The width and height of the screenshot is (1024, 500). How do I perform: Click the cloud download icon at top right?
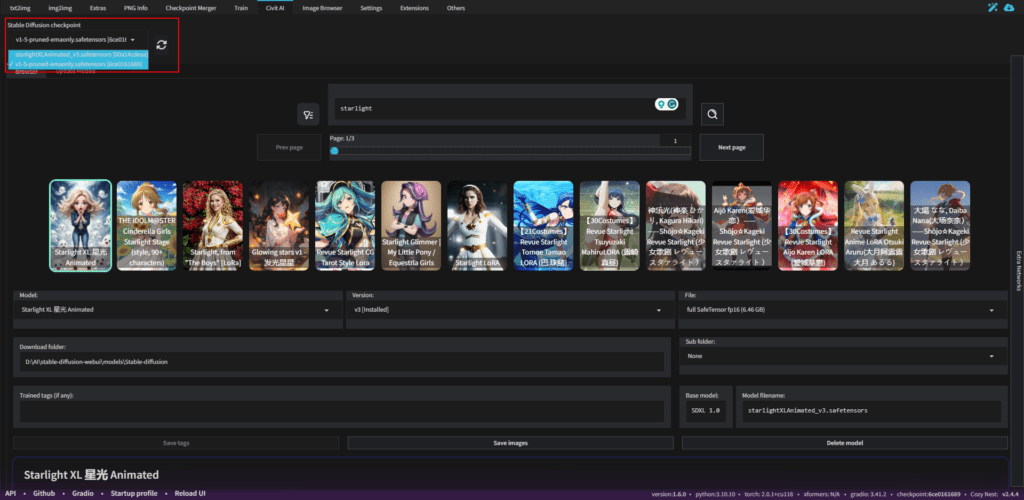tap(1008, 8)
